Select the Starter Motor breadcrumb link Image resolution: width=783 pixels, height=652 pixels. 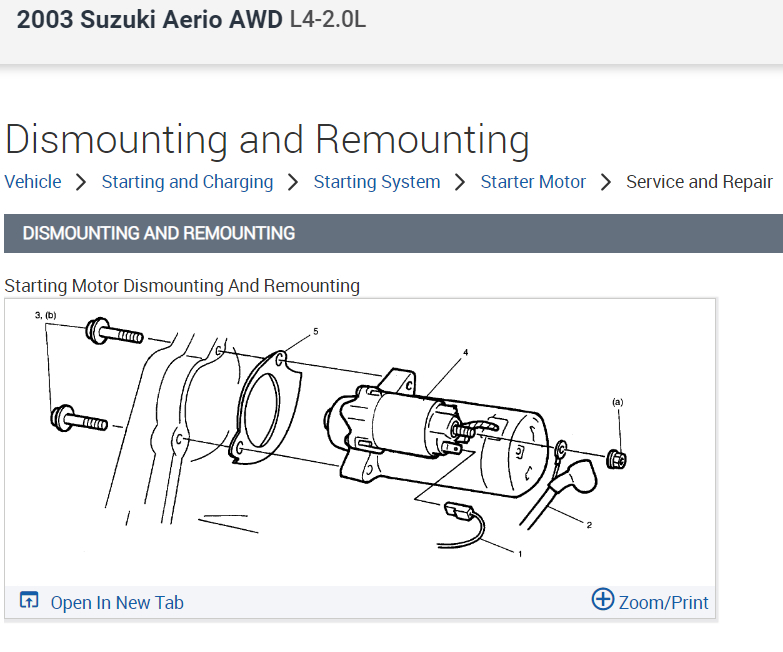click(x=533, y=182)
